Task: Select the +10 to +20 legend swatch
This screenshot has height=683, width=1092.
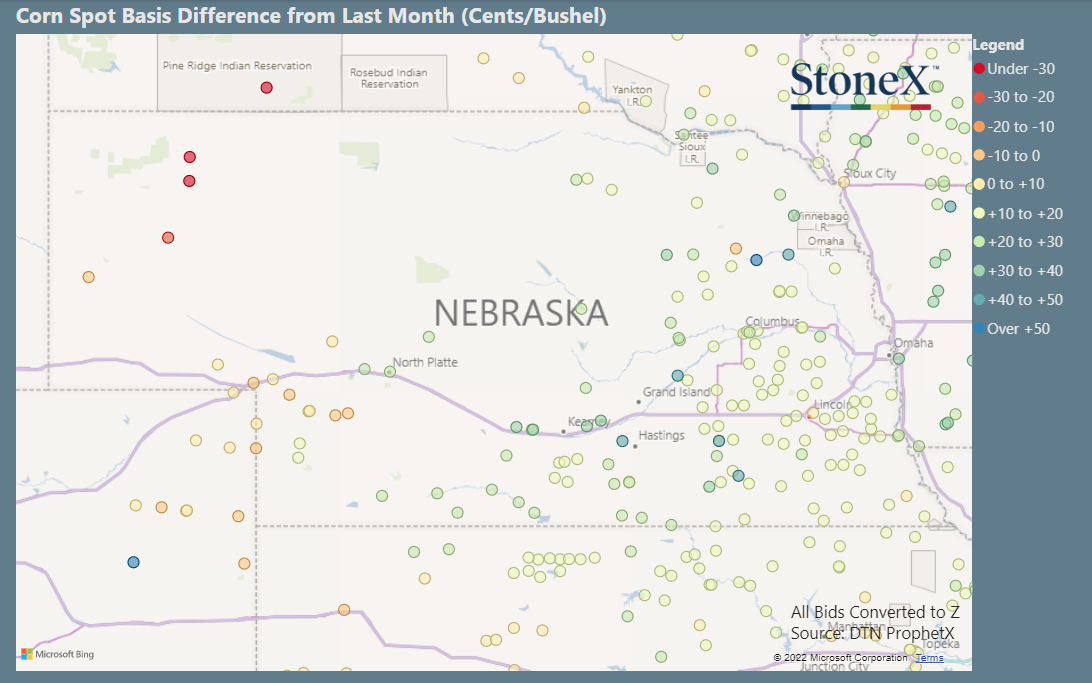Action: (979, 214)
